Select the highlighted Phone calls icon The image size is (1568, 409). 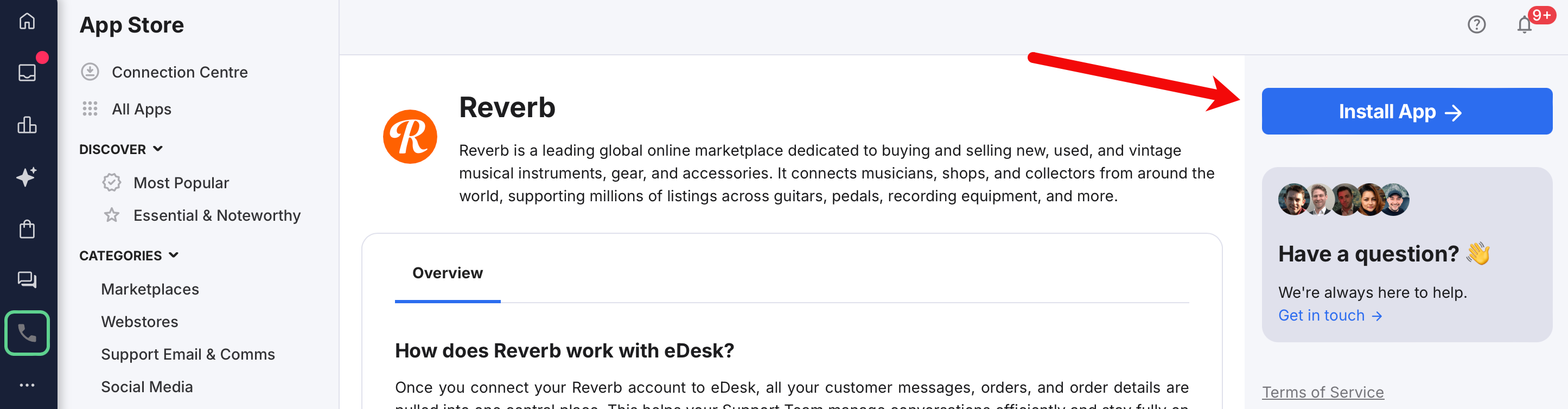pos(27,333)
